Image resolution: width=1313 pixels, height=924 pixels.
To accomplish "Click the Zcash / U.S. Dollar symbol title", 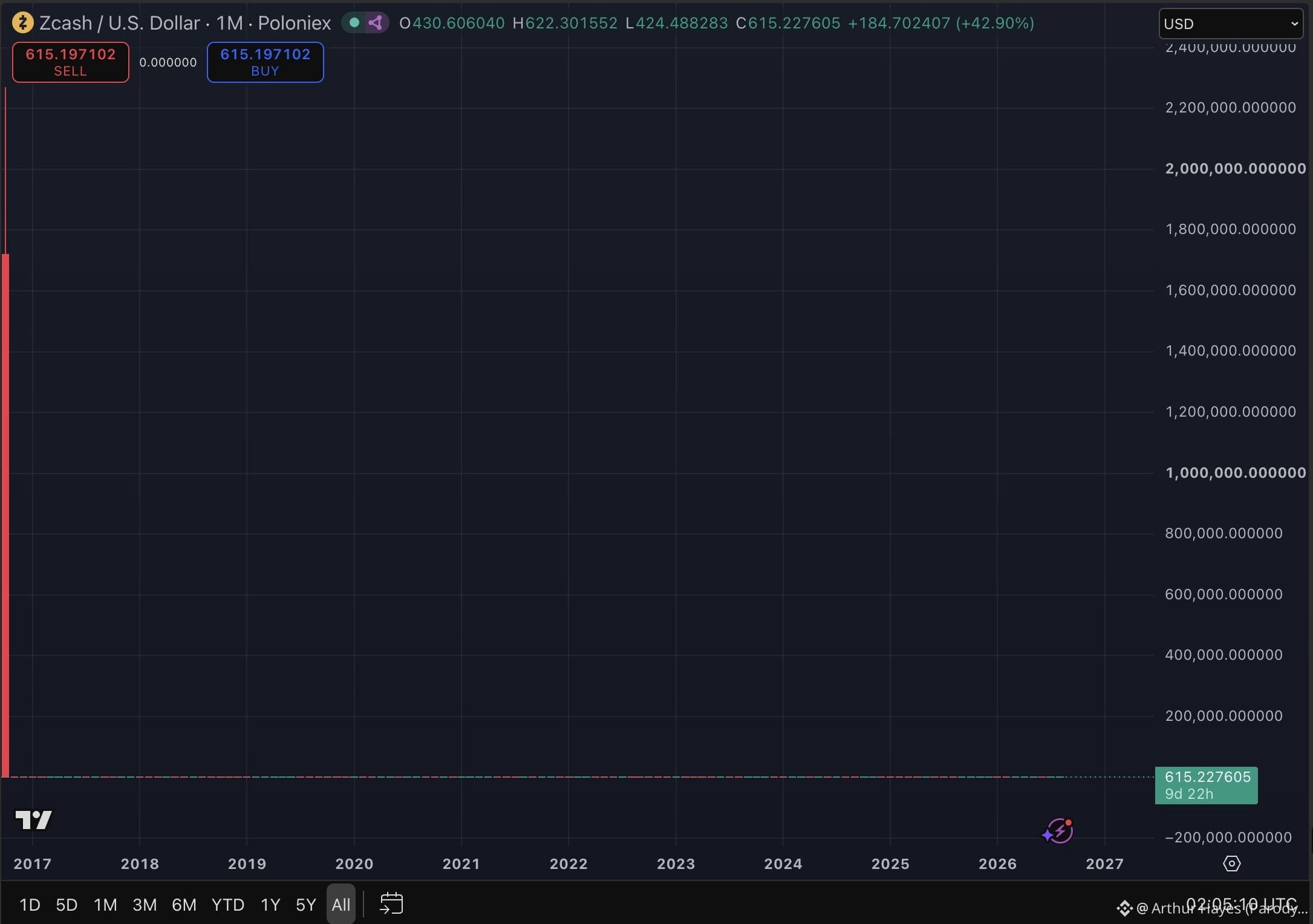I will (120, 23).
